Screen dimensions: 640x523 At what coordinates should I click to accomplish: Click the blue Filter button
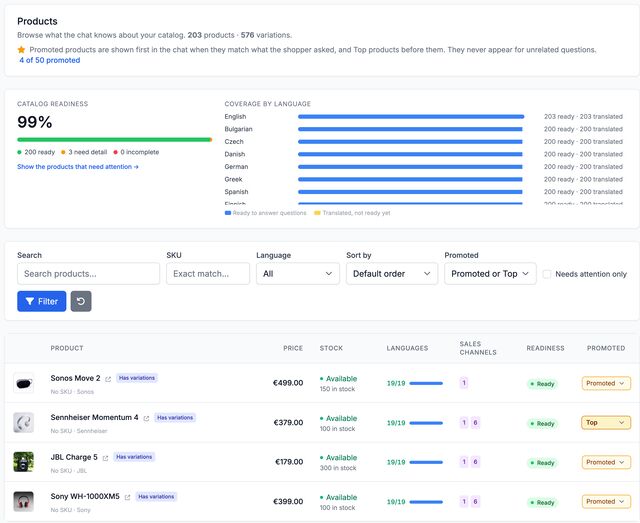[x=42, y=301]
